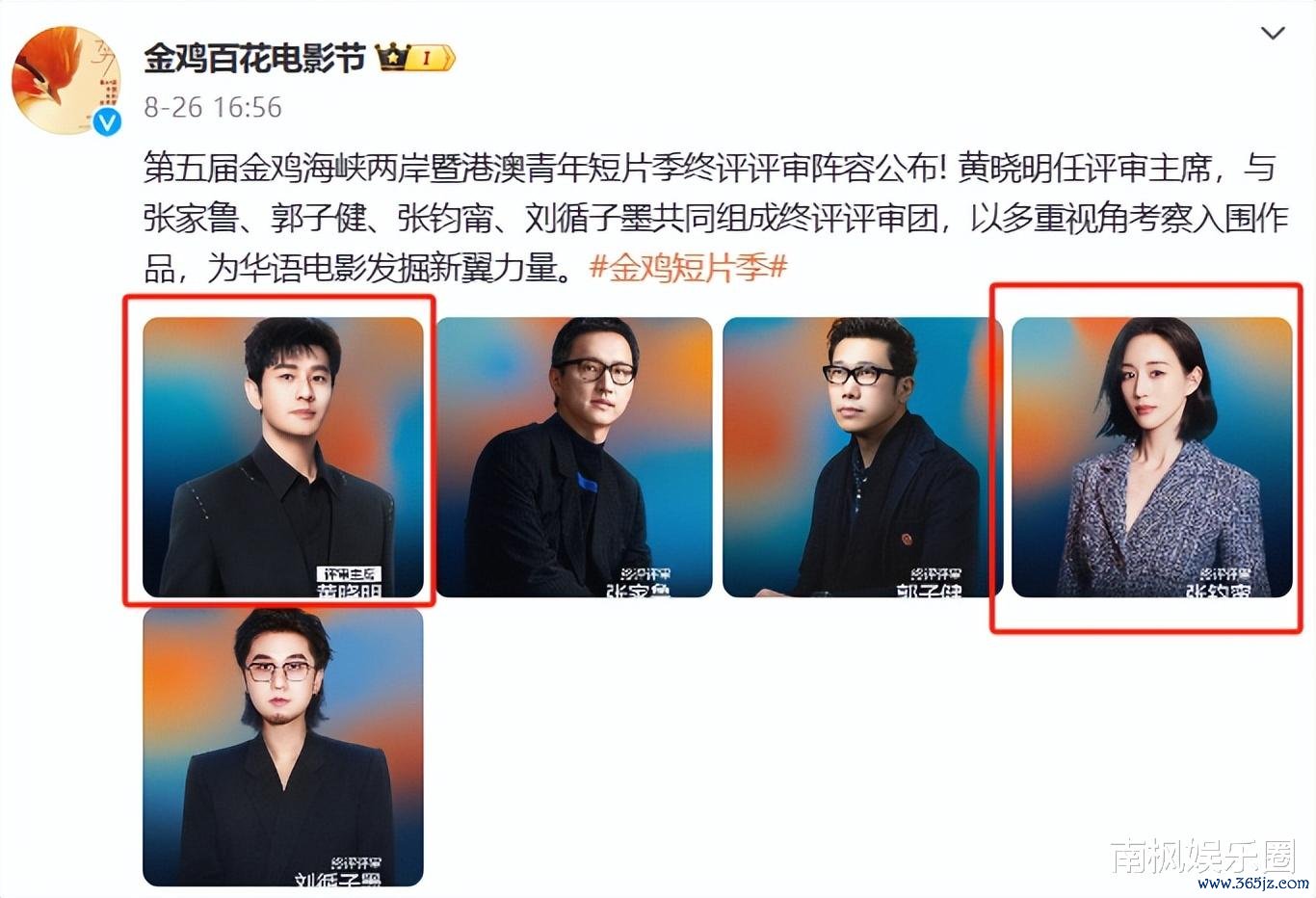Open the 张家鲁 juror photo
The height and width of the screenshot is (898, 1316).
(x=575, y=458)
